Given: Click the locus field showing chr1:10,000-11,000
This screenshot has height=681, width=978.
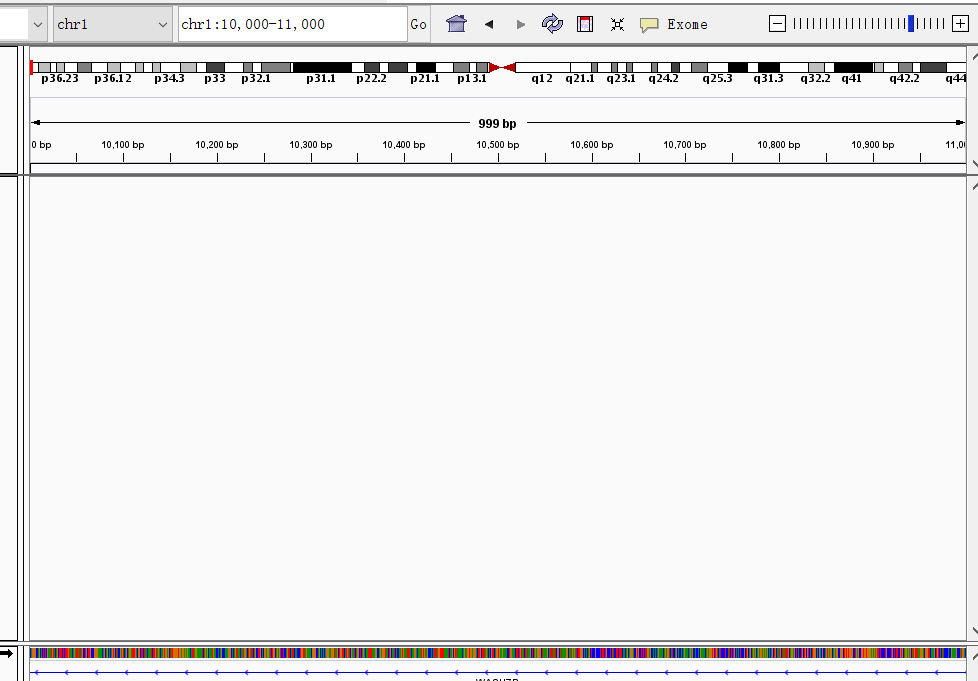Looking at the screenshot, I should (x=292, y=24).
